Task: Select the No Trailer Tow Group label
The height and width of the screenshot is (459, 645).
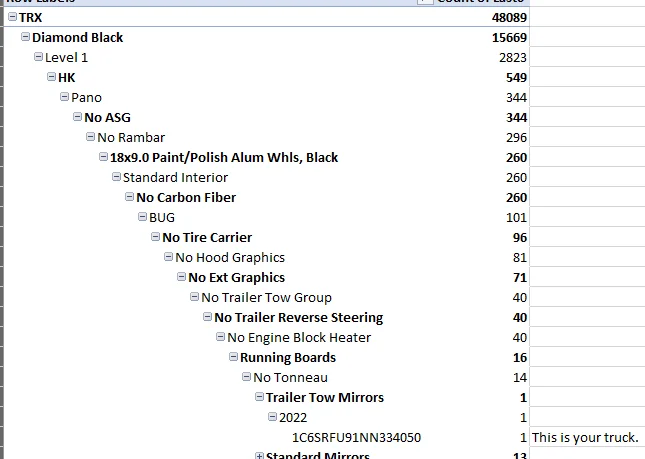Action: (x=266, y=297)
